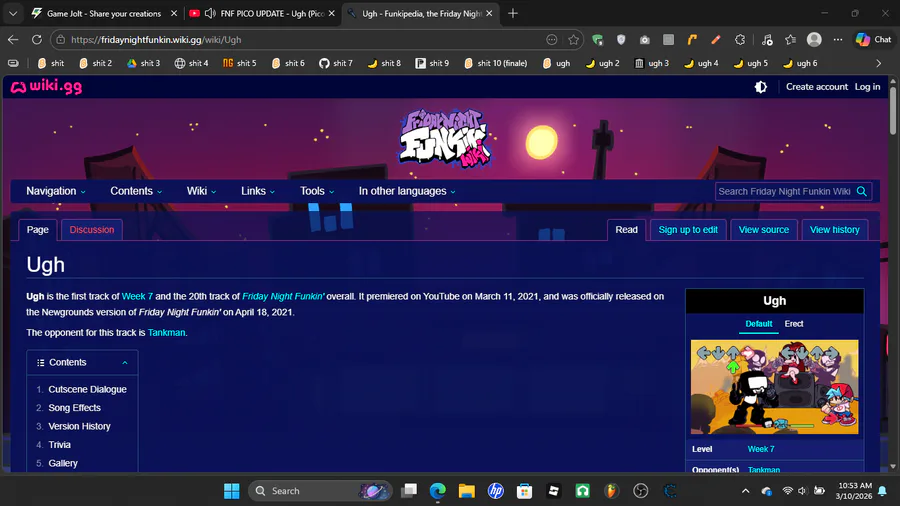
Task: Go to Cutscene Dialogue section
Action: point(87,390)
